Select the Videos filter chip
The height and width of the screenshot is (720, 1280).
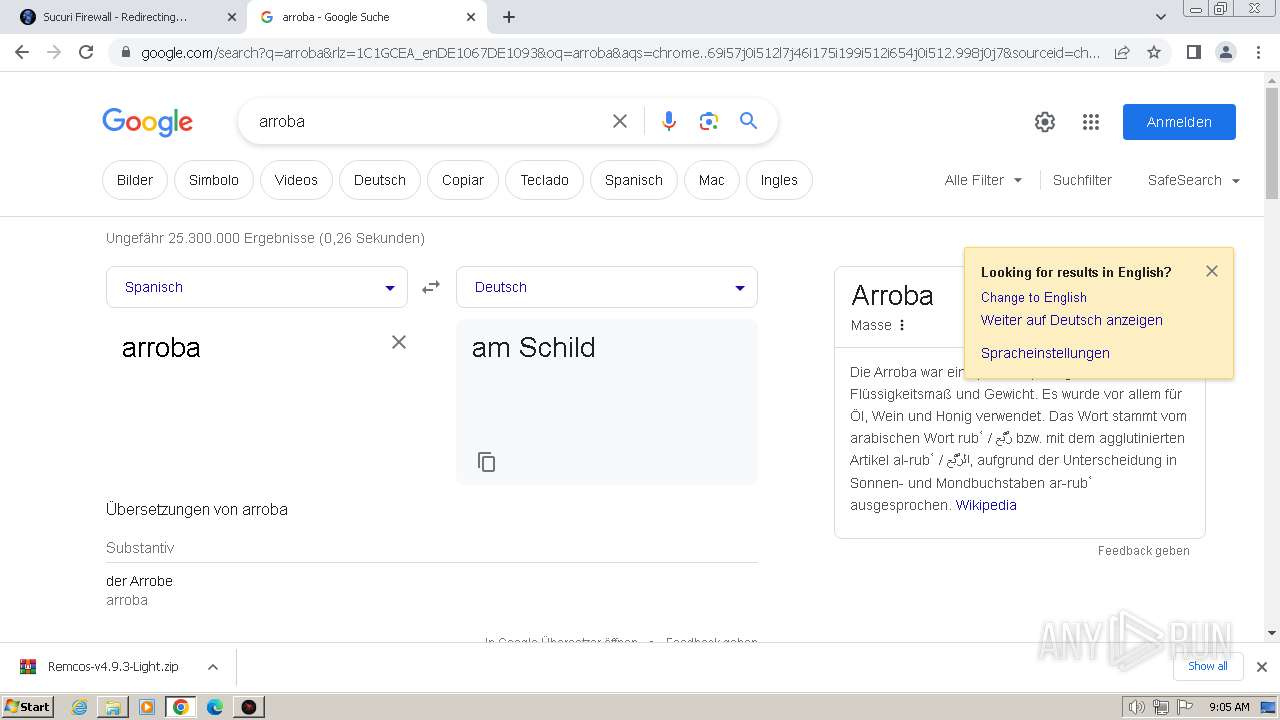(x=296, y=180)
